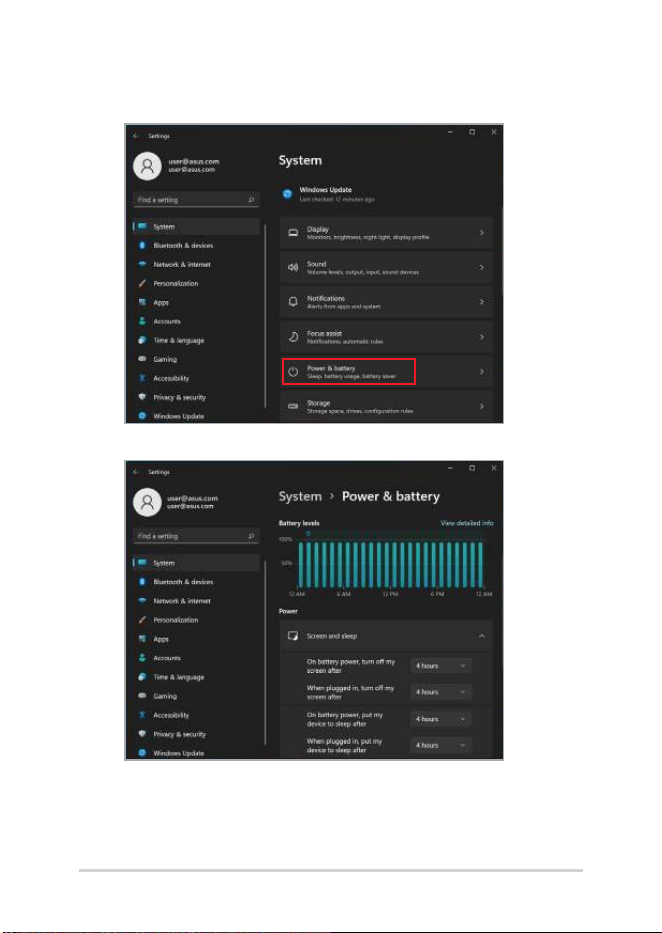
Task: Click Bluetooth & devices icon in bottom window sidebar
Action: pos(142,581)
